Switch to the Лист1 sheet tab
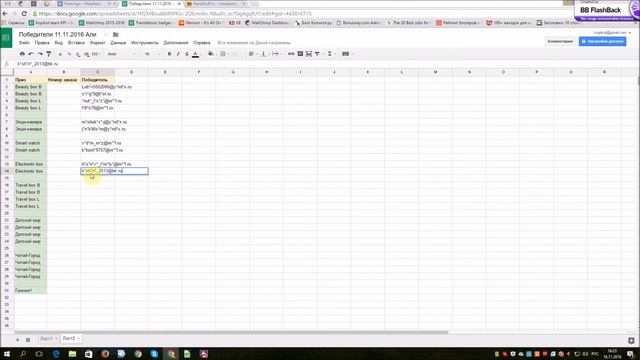Image resolution: width=640 pixels, height=360 pixels. pyautogui.click(x=48, y=338)
